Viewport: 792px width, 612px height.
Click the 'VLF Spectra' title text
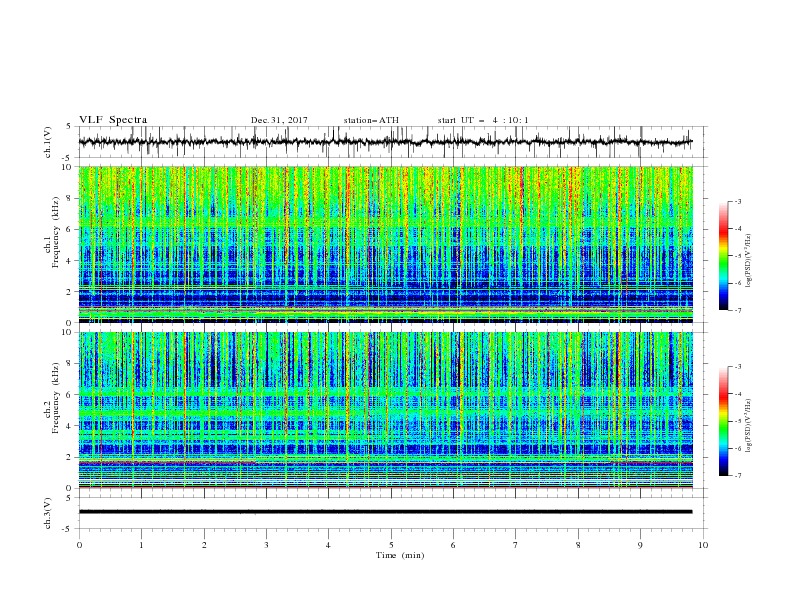113,120
